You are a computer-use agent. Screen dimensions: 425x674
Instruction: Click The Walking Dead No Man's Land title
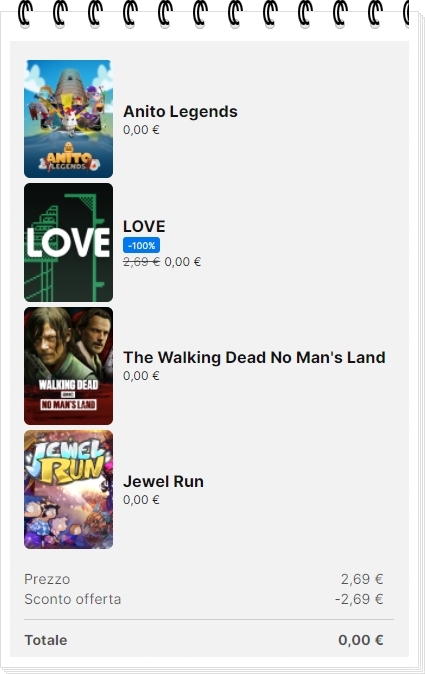(254, 357)
